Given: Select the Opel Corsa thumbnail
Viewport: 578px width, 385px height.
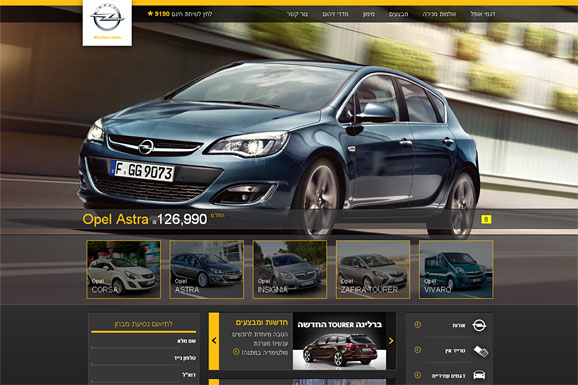Looking at the screenshot, I should pyautogui.click(x=123, y=270).
